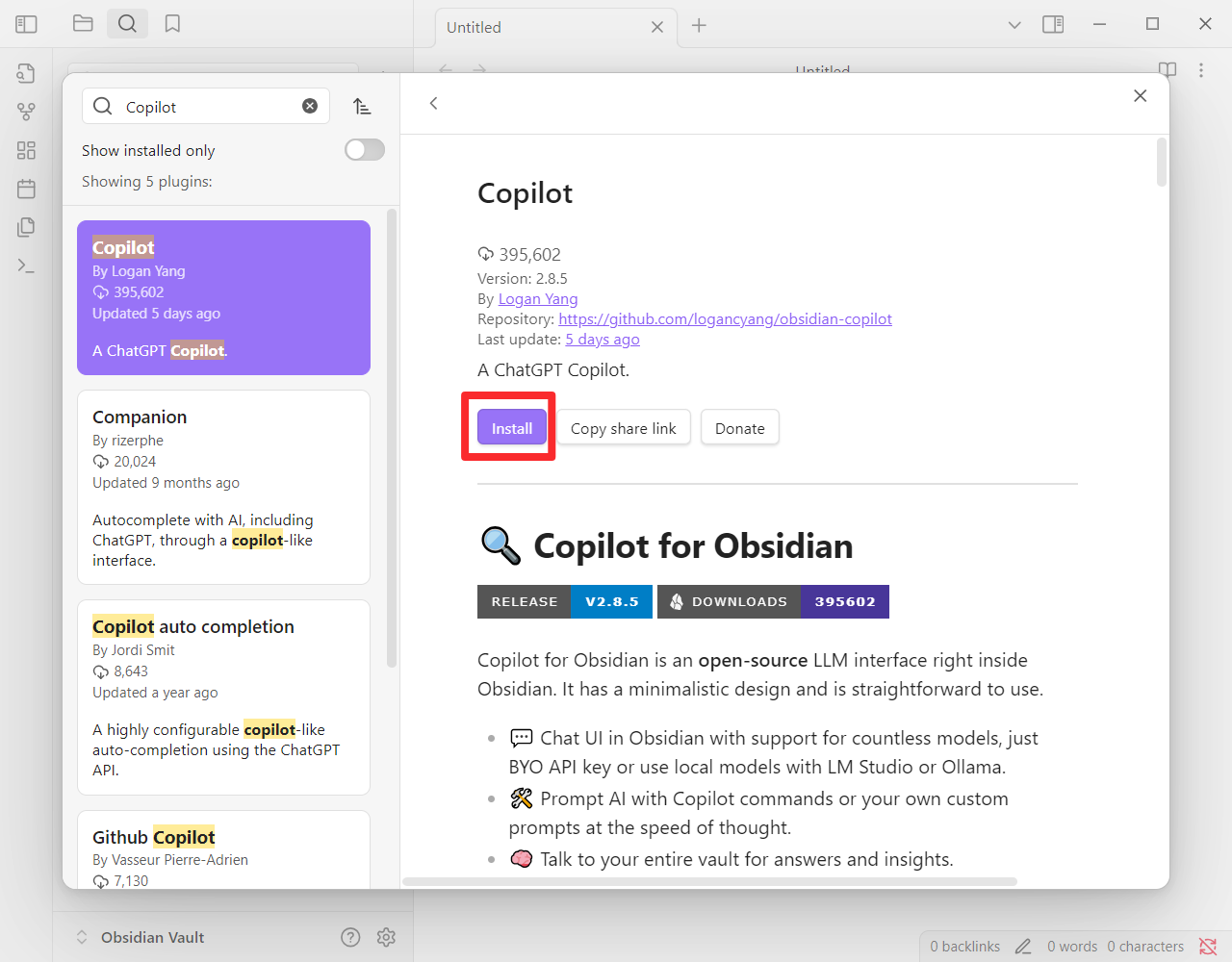The width and height of the screenshot is (1232, 962).
Task: Open the Logan Yang author link
Action: (x=538, y=298)
